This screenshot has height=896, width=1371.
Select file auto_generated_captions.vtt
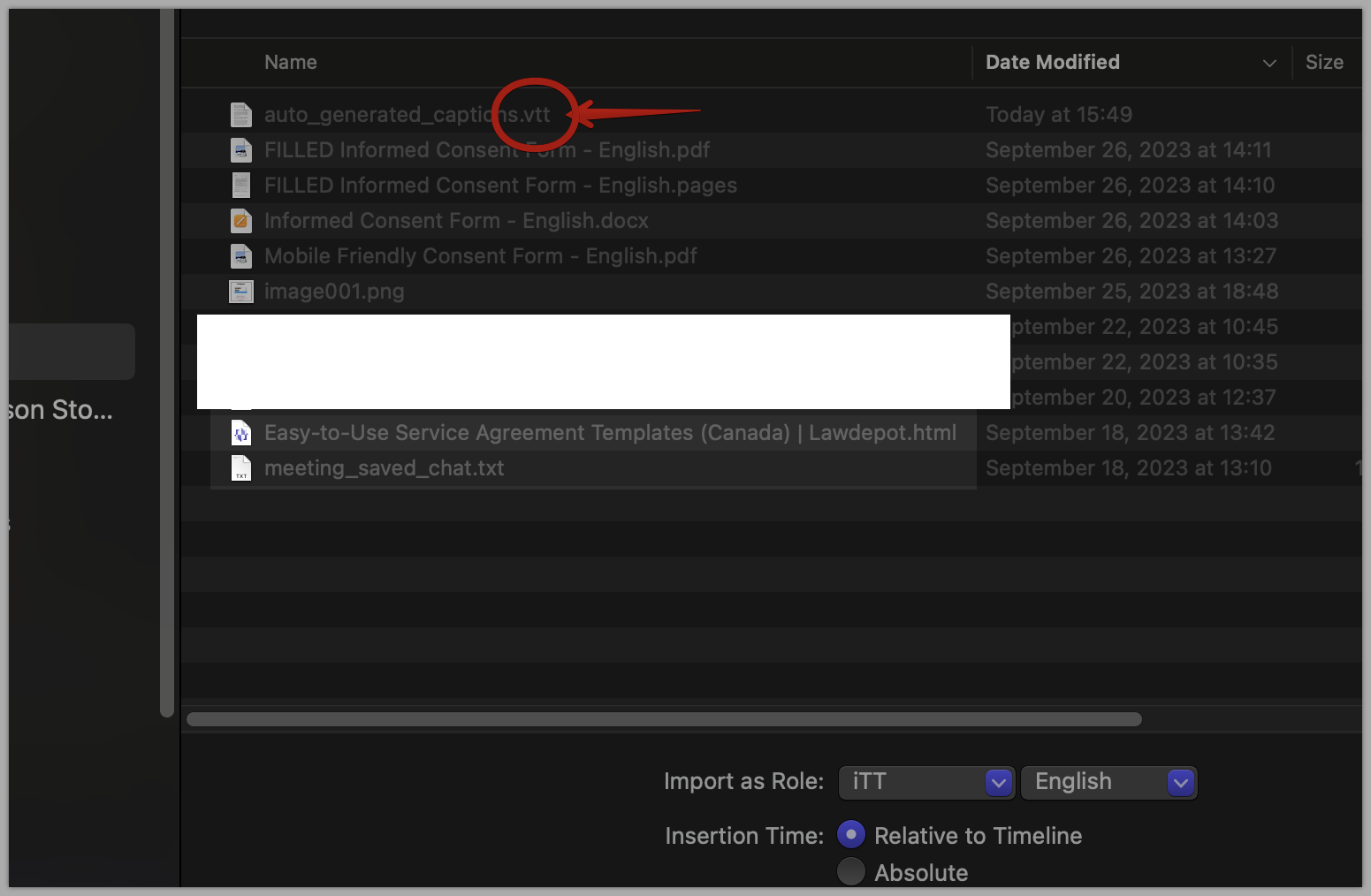click(x=407, y=115)
